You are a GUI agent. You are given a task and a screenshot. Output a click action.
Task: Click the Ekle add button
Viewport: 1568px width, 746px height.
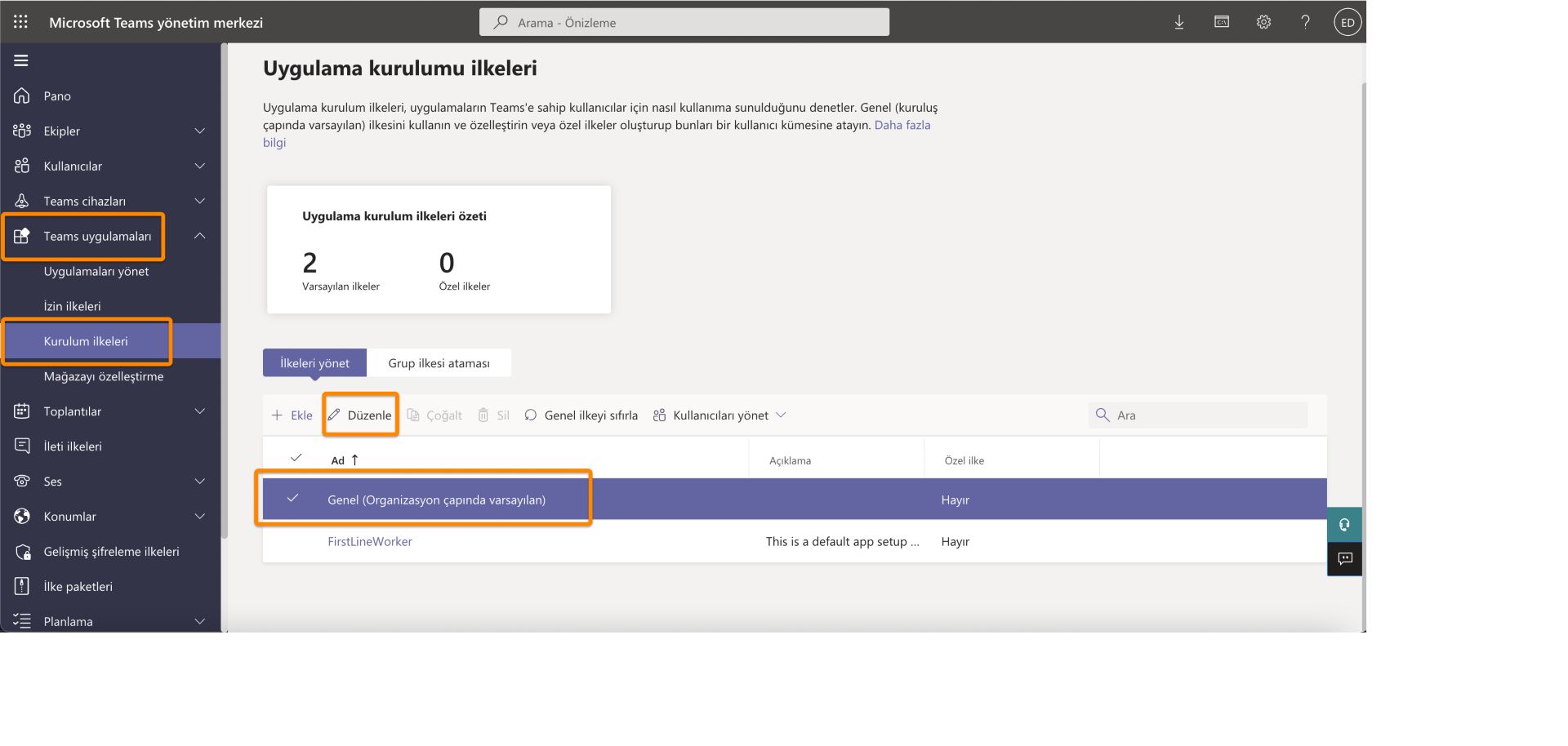coord(292,415)
